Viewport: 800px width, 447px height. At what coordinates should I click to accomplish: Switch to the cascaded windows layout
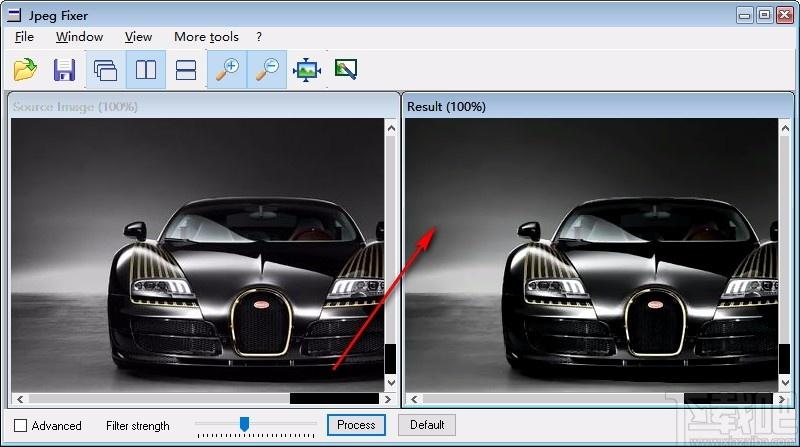(x=106, y=69)
